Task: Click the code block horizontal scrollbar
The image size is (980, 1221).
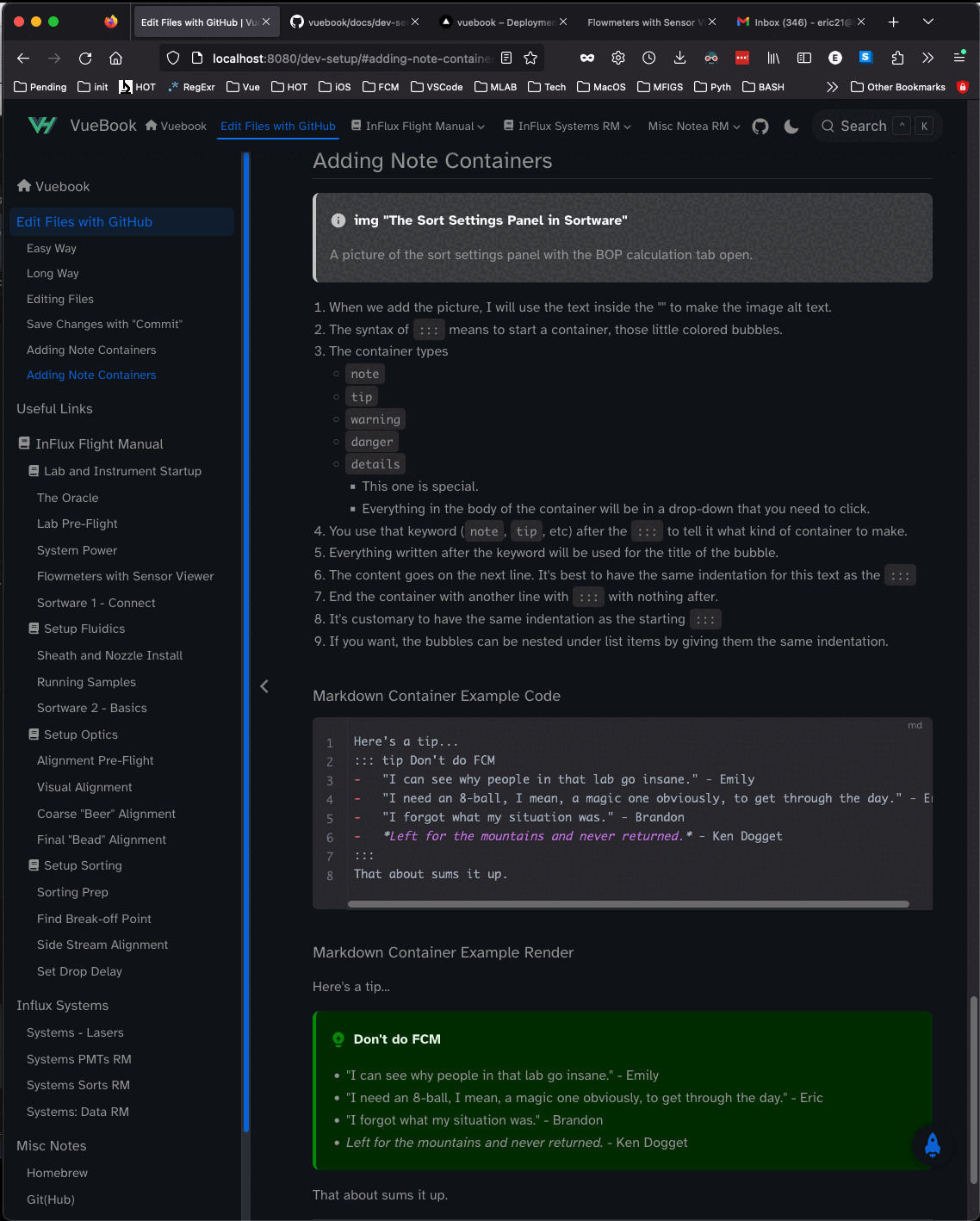Action: coord(629,904)
